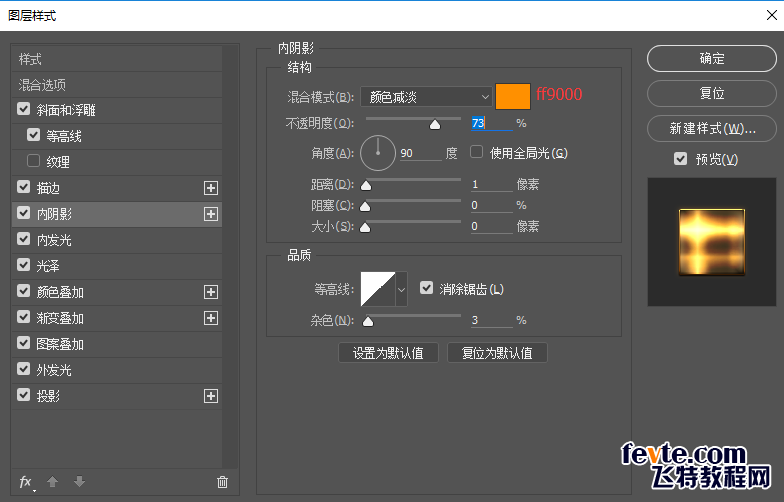This screenshot has width=784, height=502.
Task: Click the 距离 slider handle
Action: point(366,186)
